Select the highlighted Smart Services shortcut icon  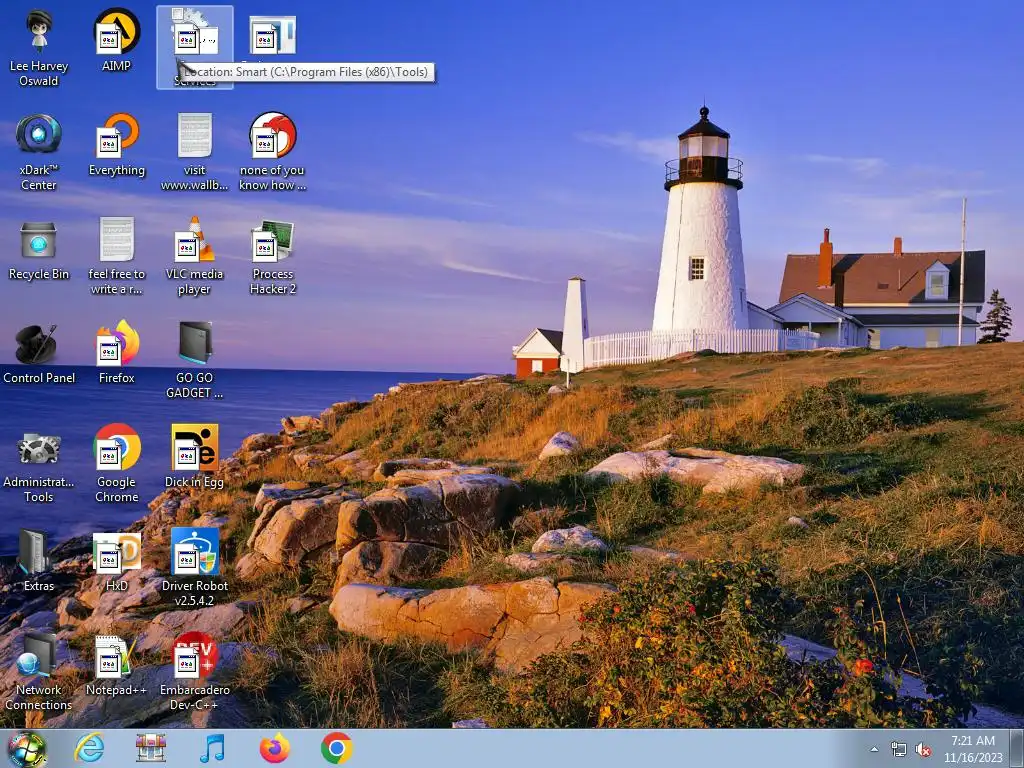tap(195, 47)
